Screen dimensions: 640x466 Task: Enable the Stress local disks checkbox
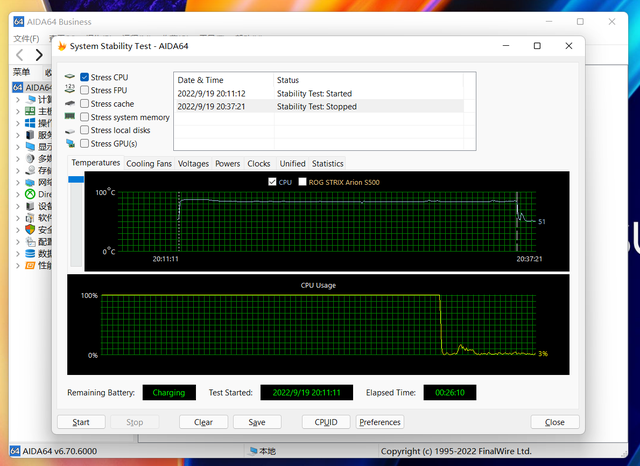84,130
